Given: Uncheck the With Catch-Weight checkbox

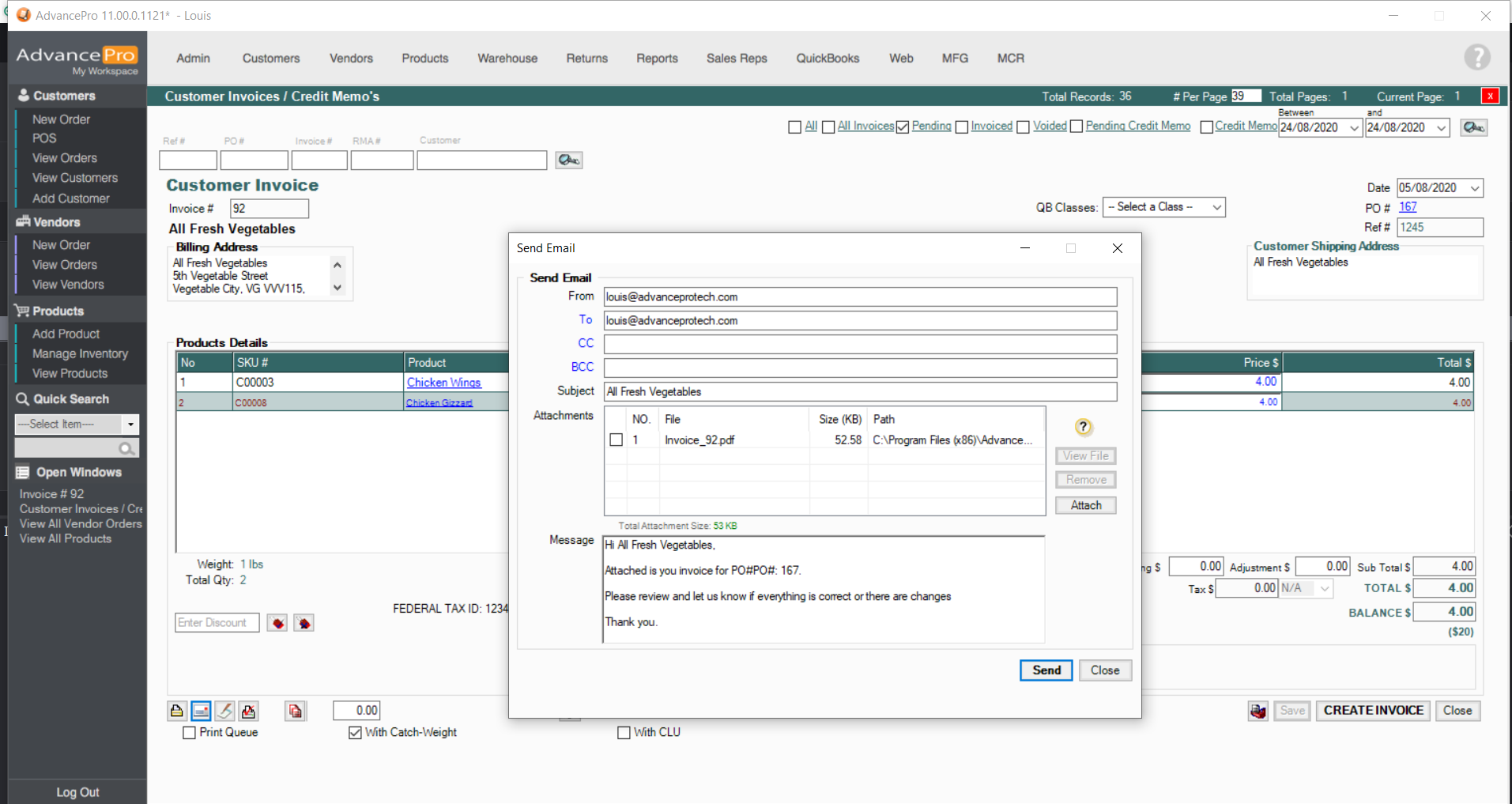Looking at the screenshot, I should coord(355,733).
